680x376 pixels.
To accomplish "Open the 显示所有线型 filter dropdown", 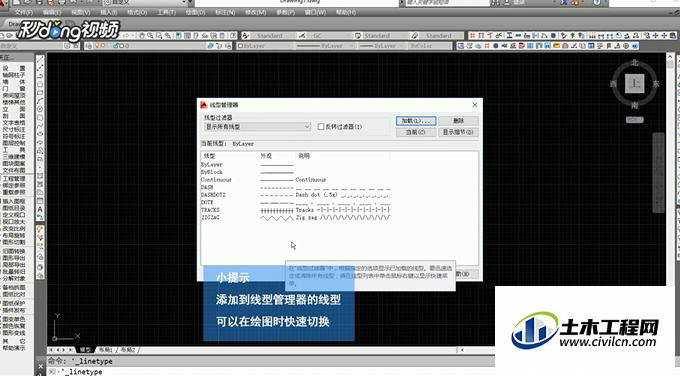I will click(x=258, y=127).
